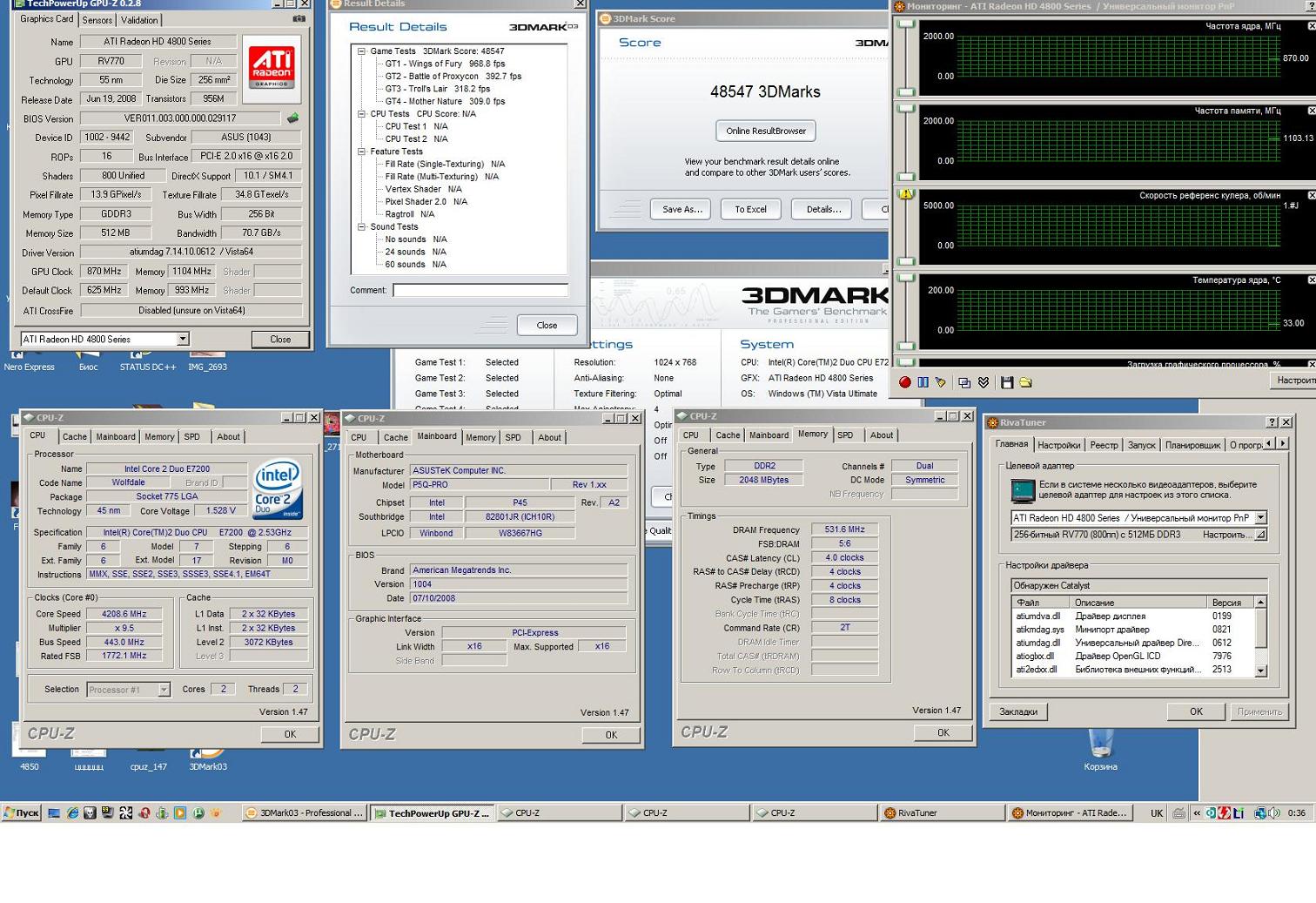Expand hidden tray icons with the chevron
This screenshot has width=1316, height=903.
(1197, 813)
